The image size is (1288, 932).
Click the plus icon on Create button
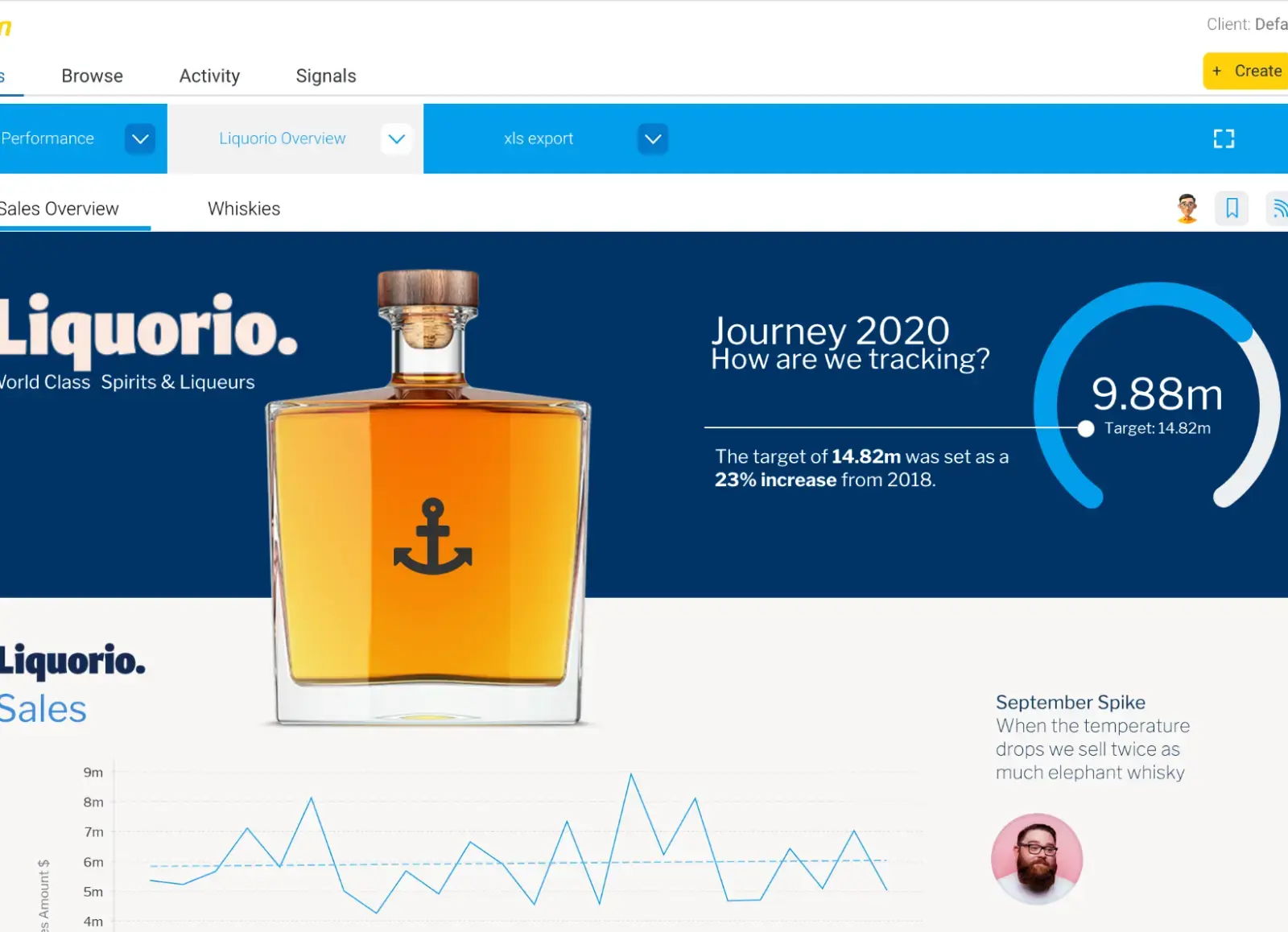tap(1216, 71)
